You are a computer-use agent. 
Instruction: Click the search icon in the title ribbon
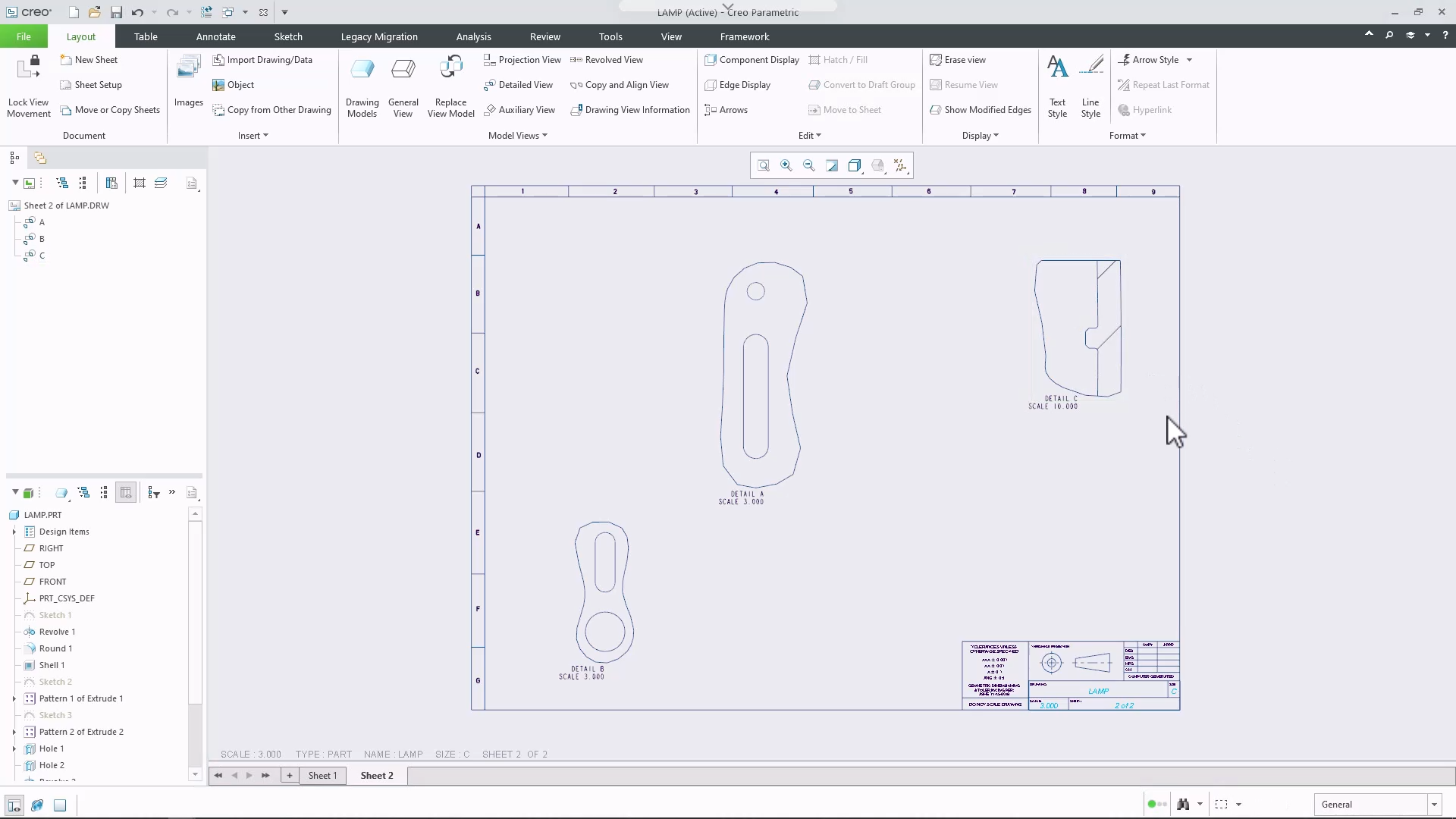[x=1389, y=35]
